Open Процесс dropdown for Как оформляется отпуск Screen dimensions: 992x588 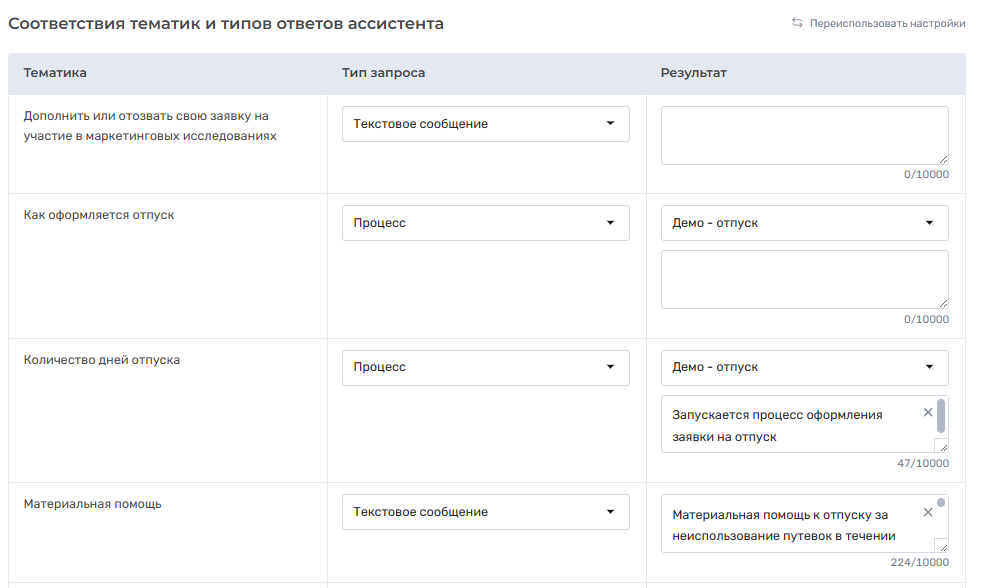coord(485,223)
